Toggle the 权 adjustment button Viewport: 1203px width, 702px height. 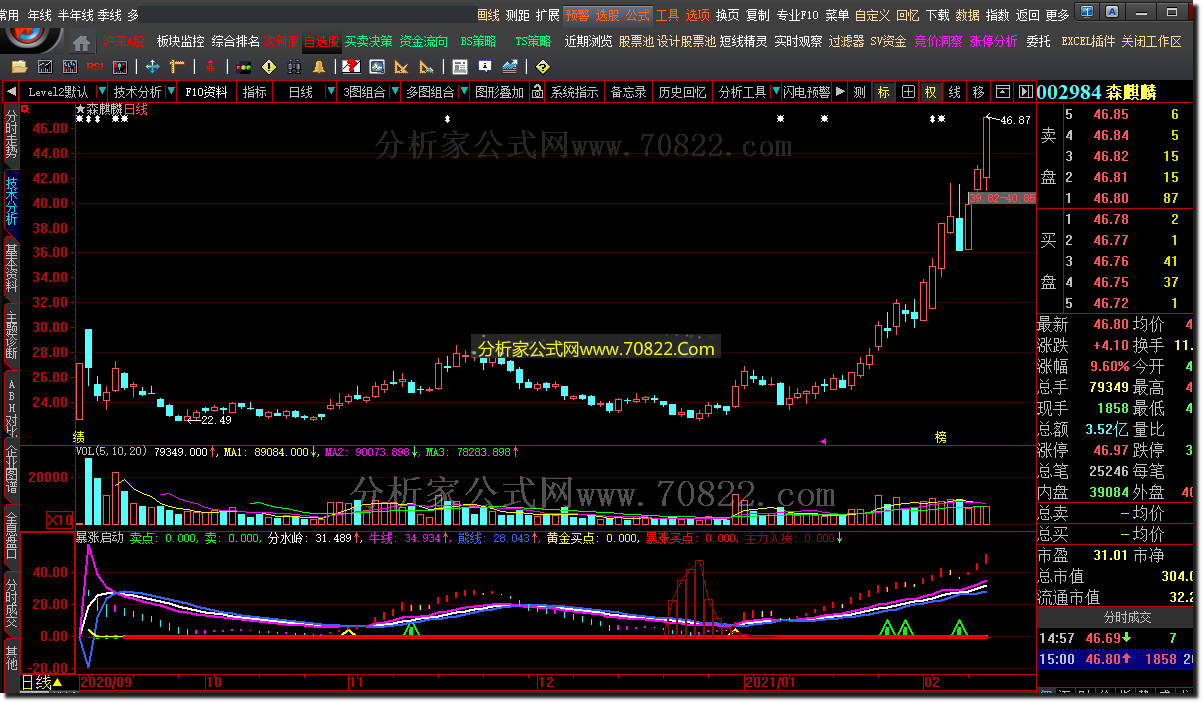click(x=930, y=91)
